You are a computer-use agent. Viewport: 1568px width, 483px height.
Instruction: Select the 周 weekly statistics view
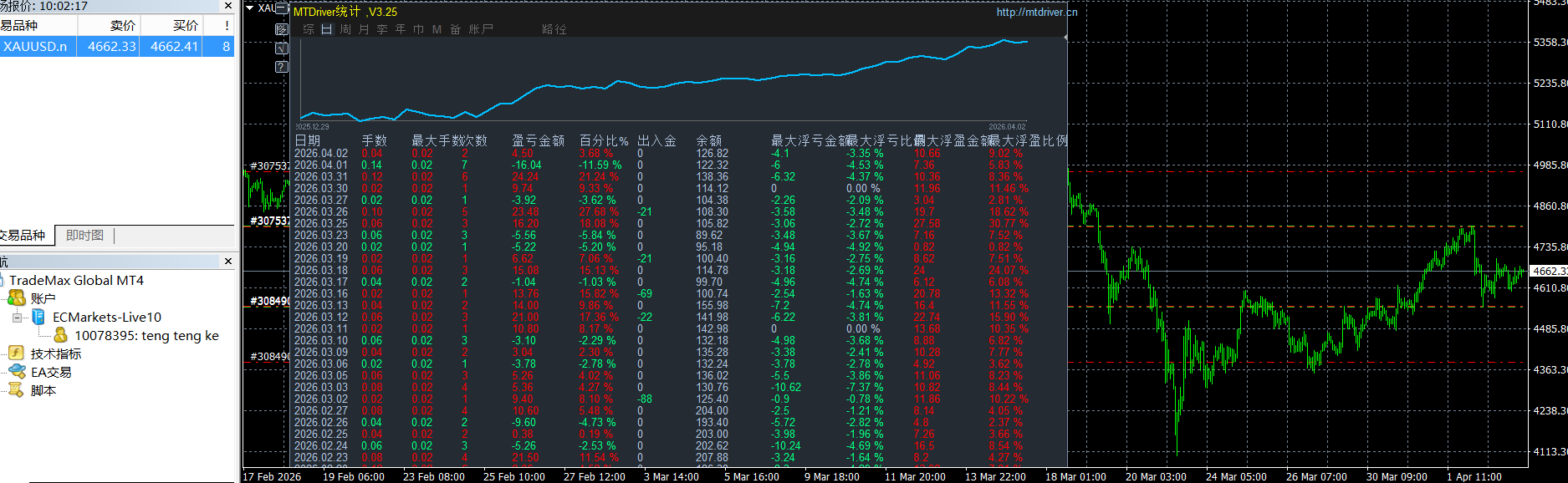[x=345, y=29]
